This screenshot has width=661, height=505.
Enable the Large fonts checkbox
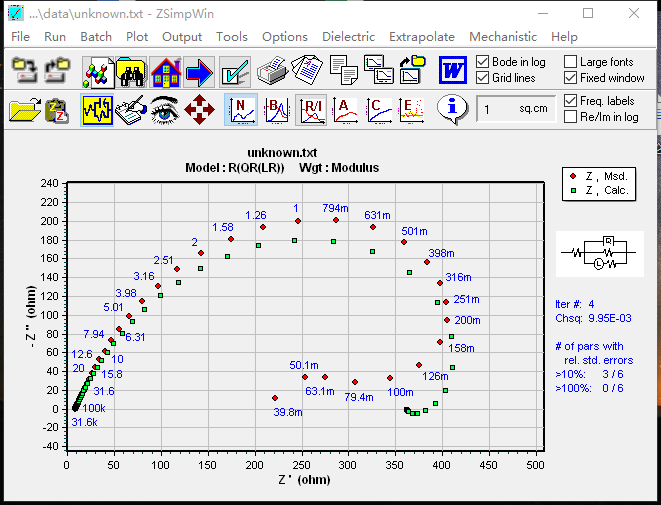pos(570,62)
